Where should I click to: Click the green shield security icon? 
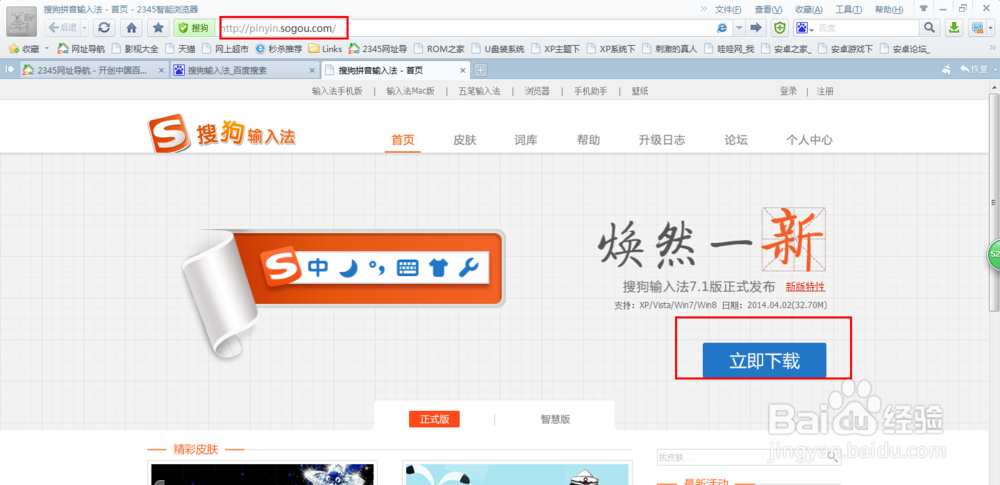pos(779,27)
